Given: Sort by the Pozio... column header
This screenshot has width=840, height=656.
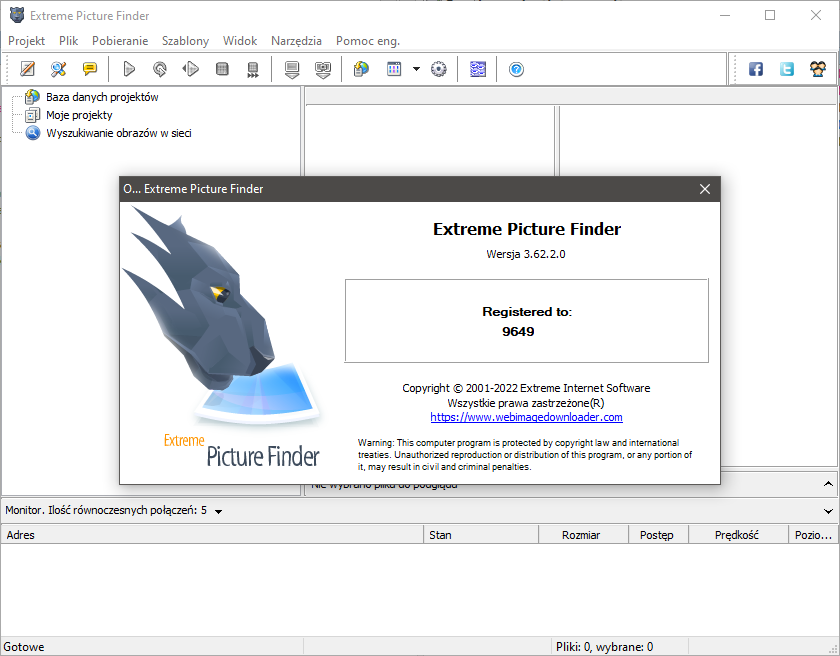Looking at the screenshot, I should 813,535.
